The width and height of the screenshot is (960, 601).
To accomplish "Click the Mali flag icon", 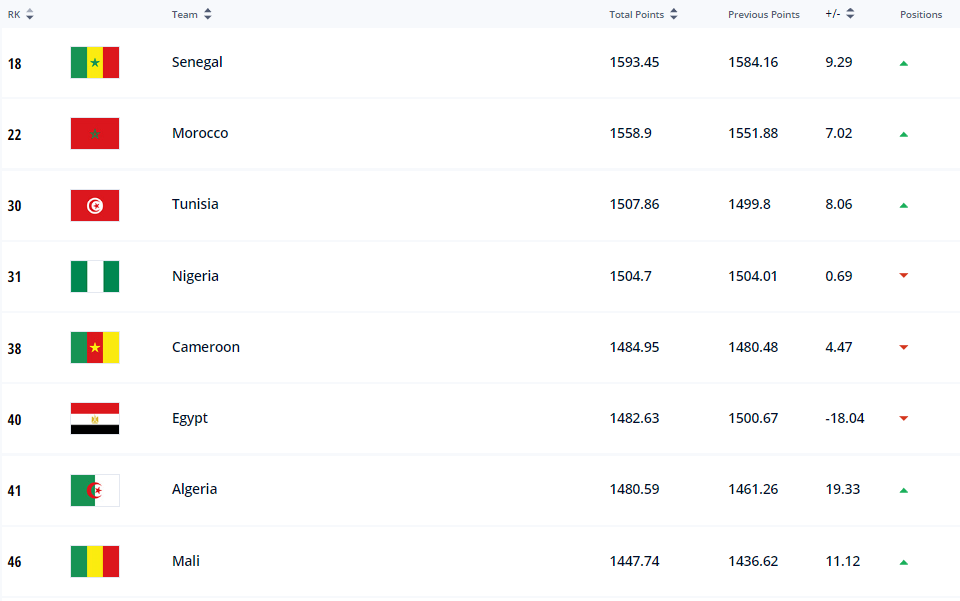I will tap(95, 561).
